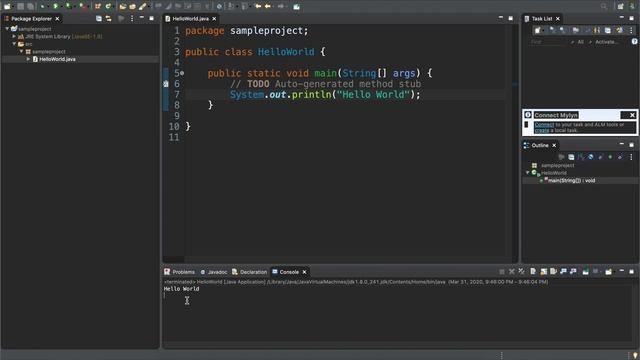Collapse HelloWorld class in Outline
640x360 pixels.
pos(527,173)
